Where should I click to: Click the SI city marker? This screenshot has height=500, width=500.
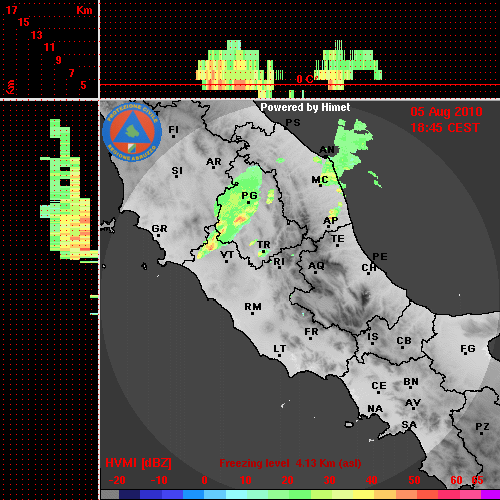176,176
